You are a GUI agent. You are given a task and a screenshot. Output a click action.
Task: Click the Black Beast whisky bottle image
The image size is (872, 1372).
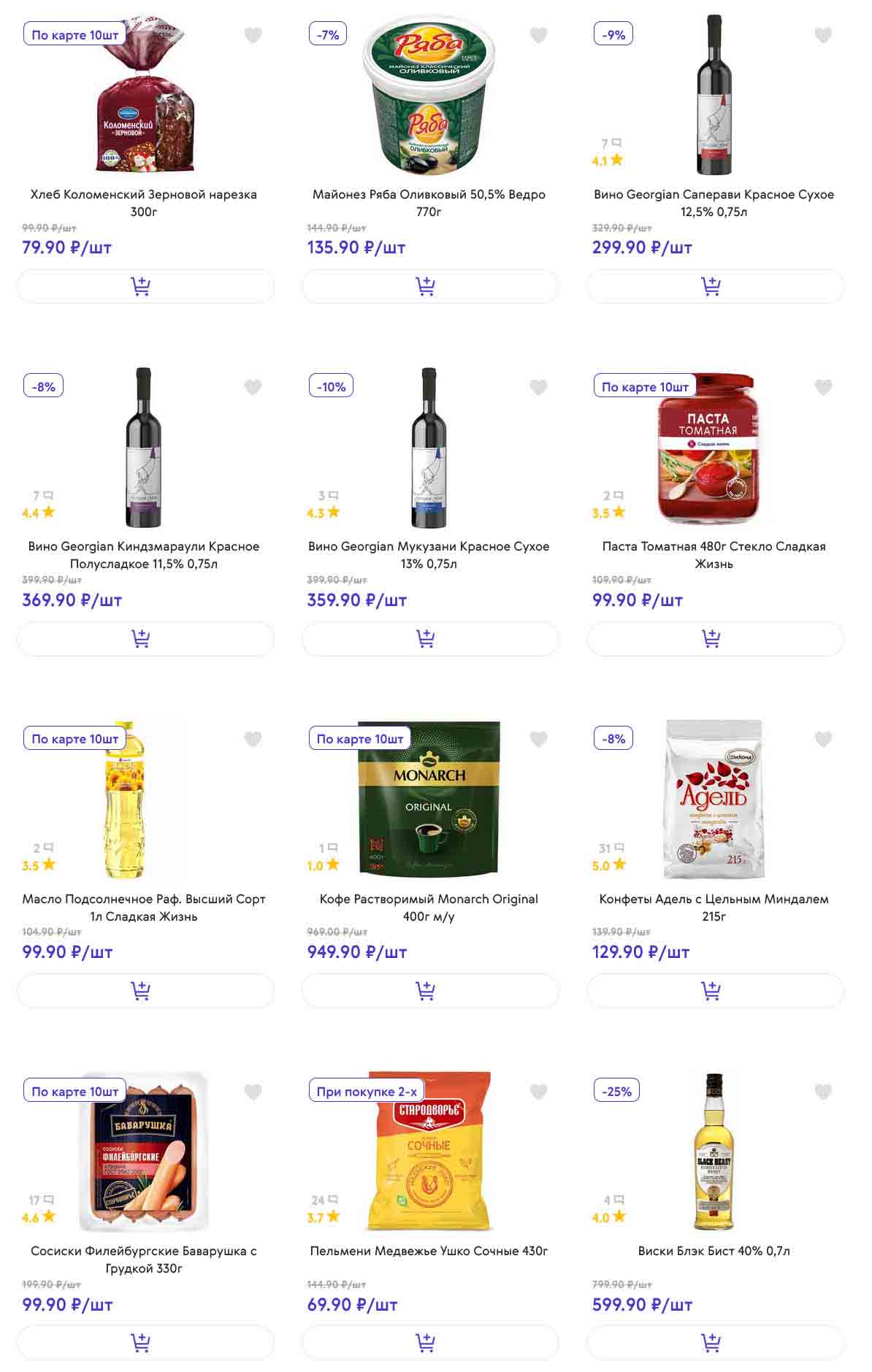714,1151
